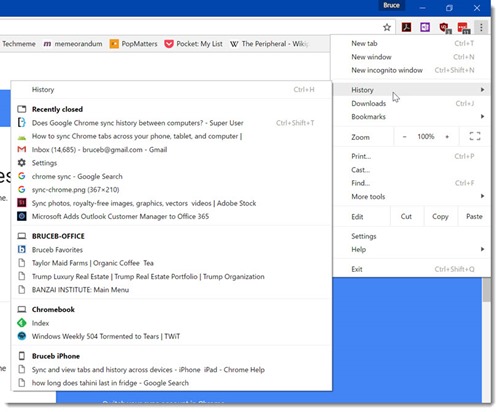Choose Print... from the menu
The width and height of the screenshot is (500, 412).
[412, 156]
